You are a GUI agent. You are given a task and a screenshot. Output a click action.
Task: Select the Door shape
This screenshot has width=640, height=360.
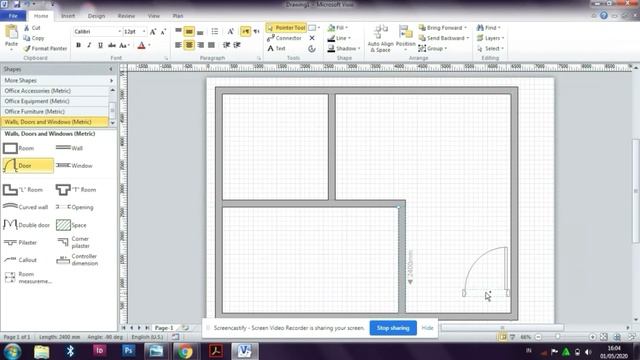[28, 165]
